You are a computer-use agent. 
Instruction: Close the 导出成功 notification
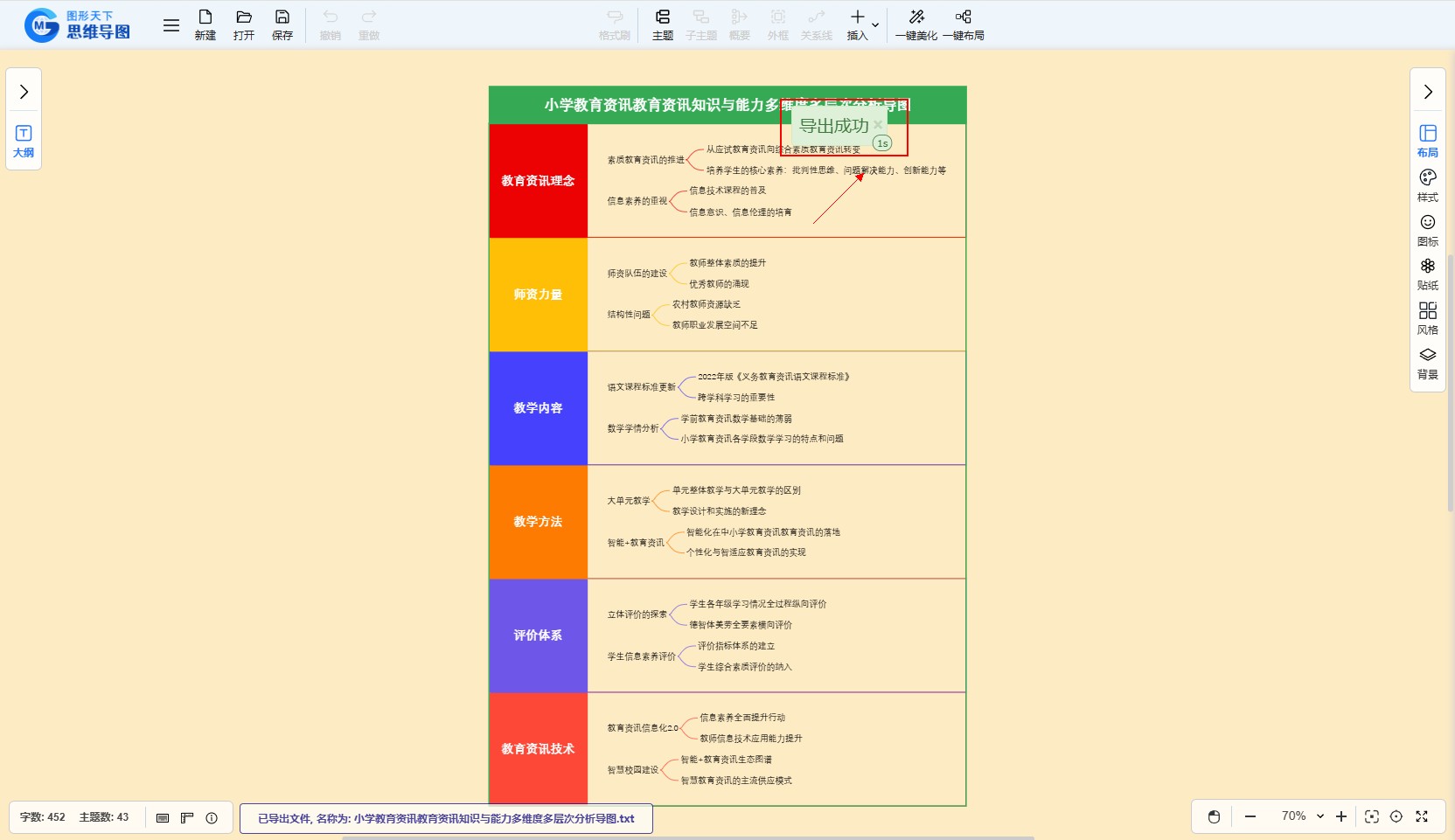(878, 125)
